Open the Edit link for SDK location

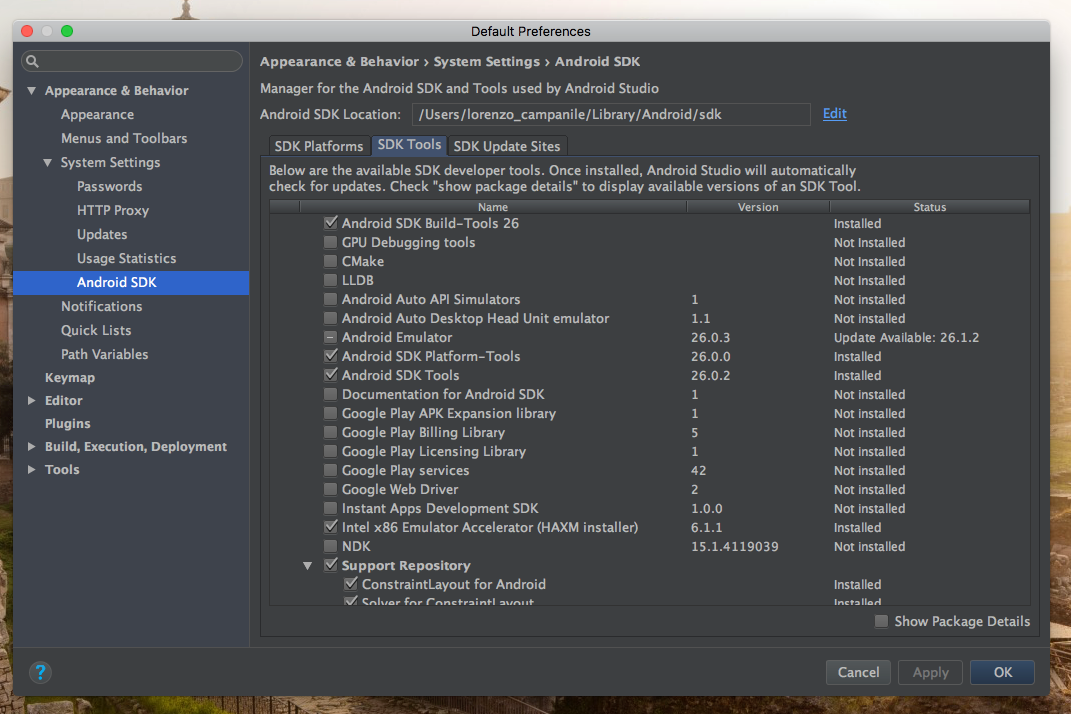click(835, 113)
